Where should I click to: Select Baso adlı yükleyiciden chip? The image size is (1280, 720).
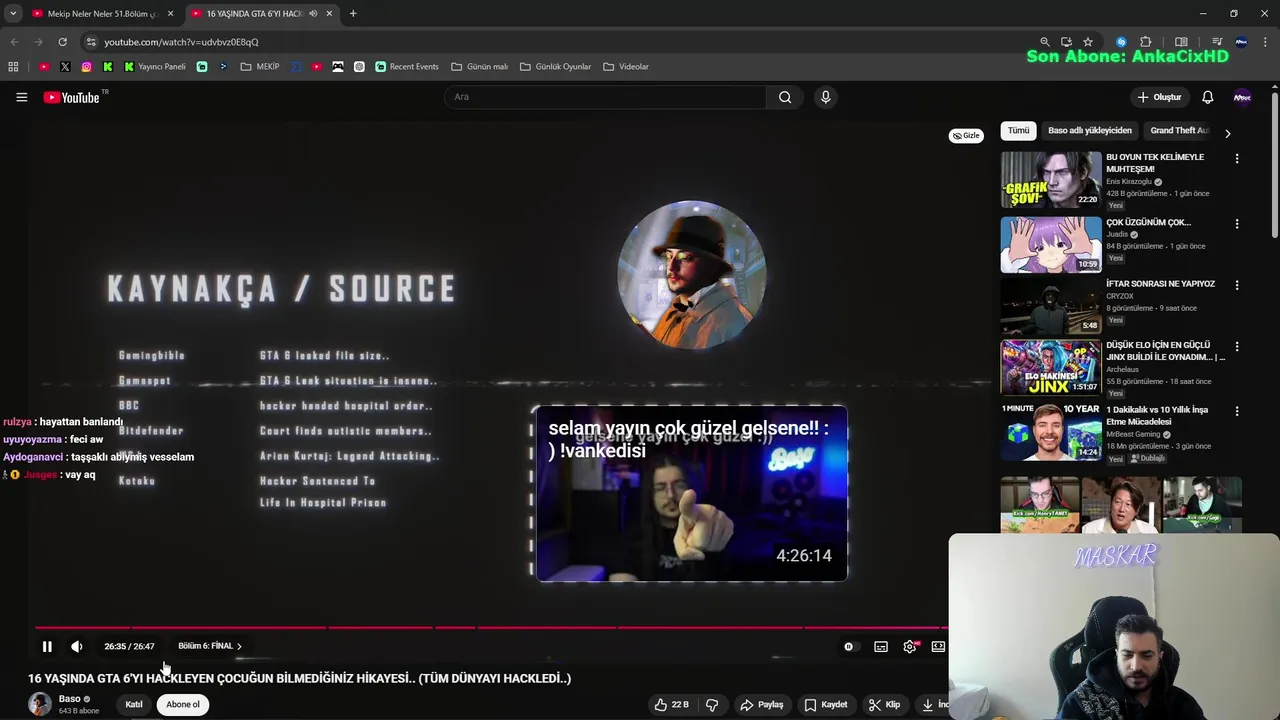pyautogui.click(x=1090, y=131)
